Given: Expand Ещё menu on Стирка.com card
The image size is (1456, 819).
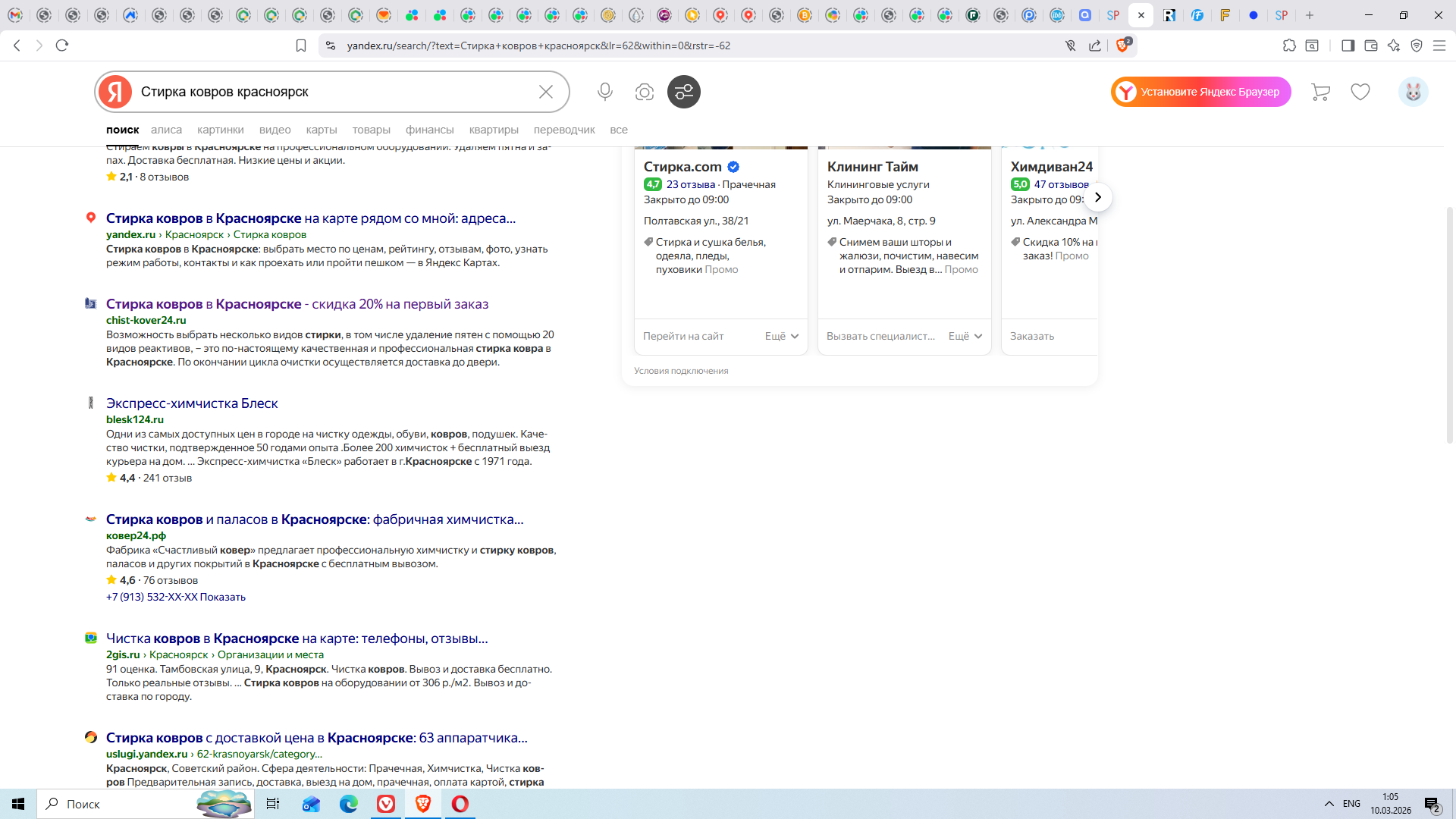Looking at the screenshot, I should [782, 336].
